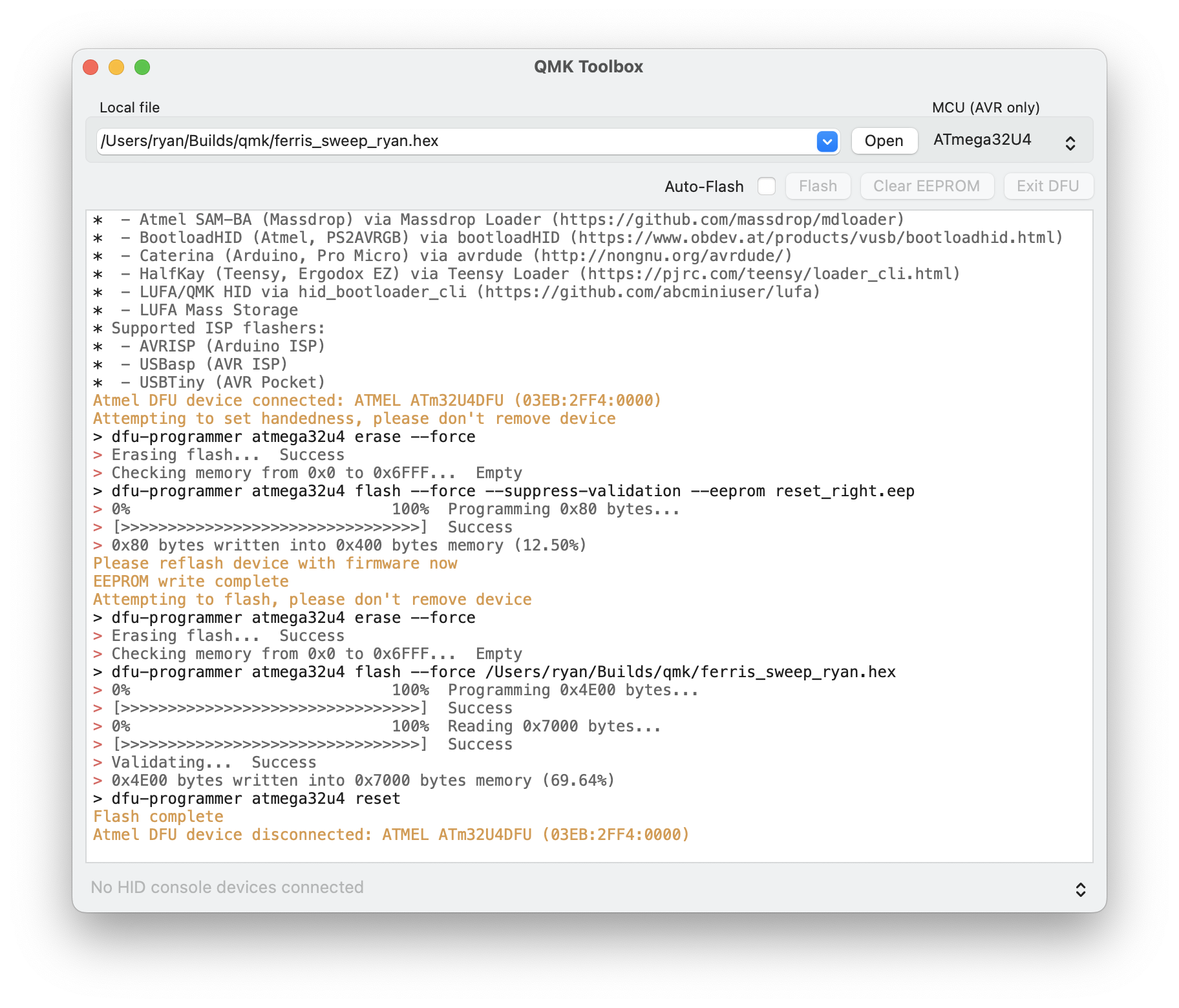The height and width of the screenshot is (1008, 1179).
Task: Zoom window with the green button
Action: (142, 67)
